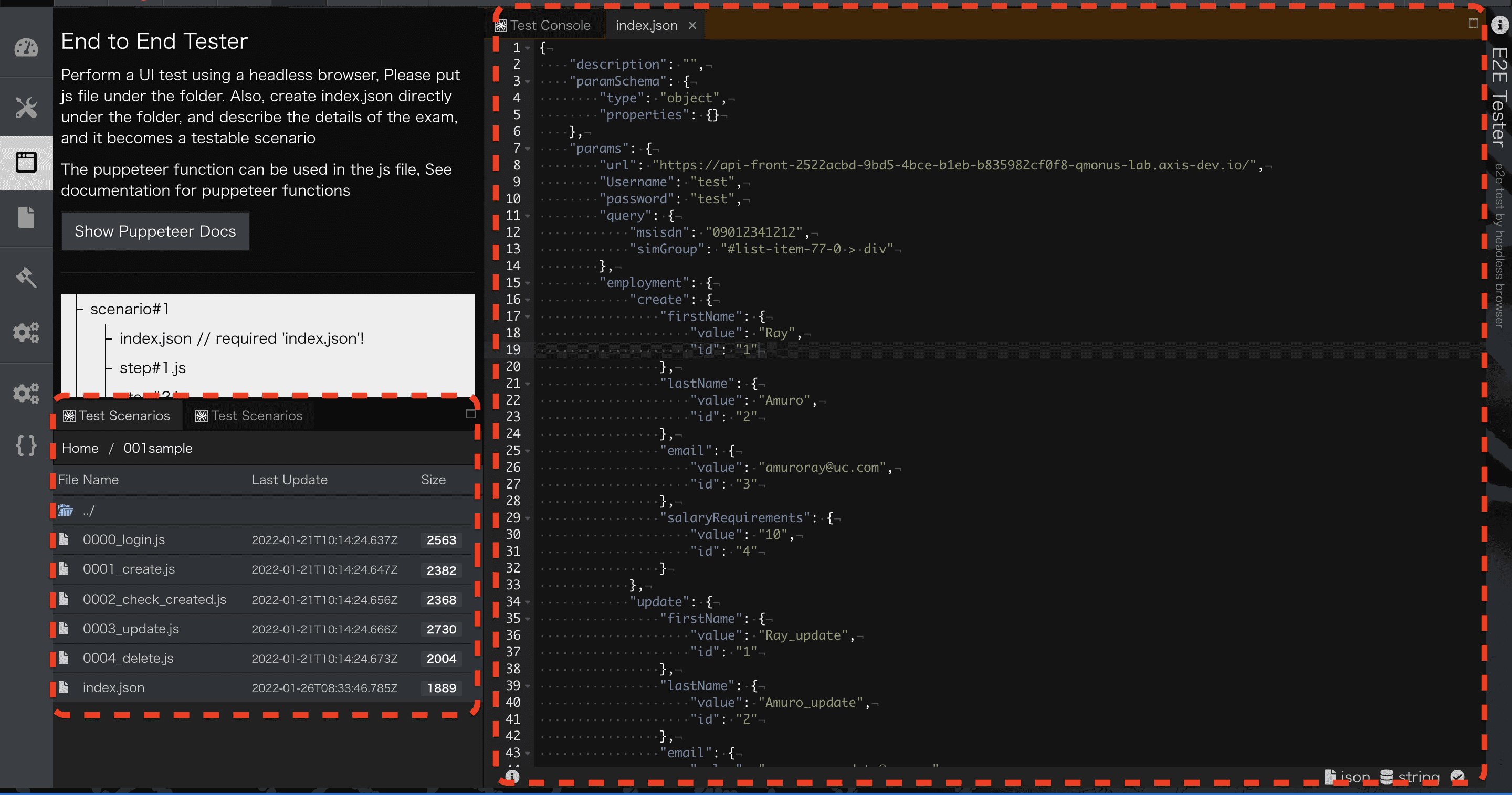Image resolution: width=1512 pixels, height=795 pixels.
Task: Fold the params block at line 7
Action: click(x=528, y=149)
